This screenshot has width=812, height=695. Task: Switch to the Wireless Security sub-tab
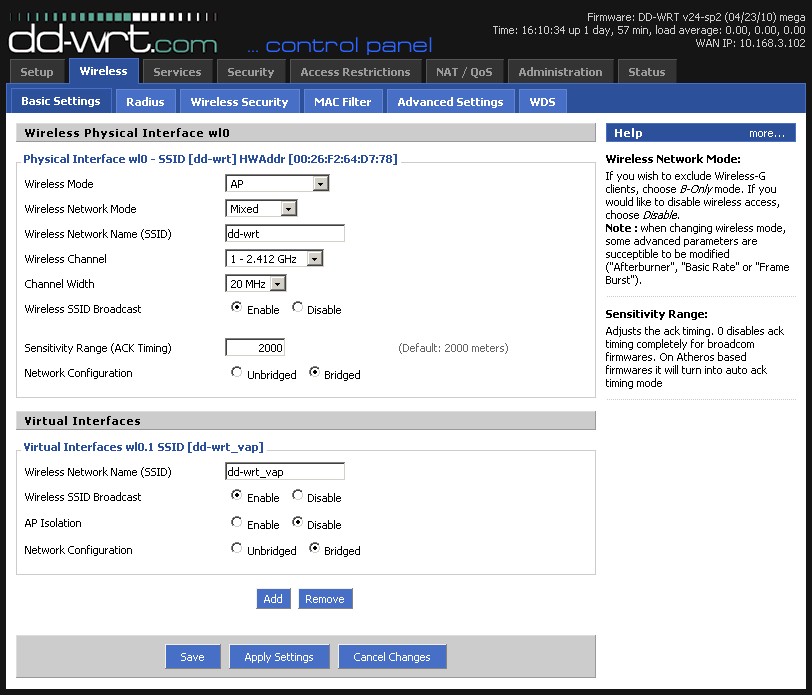click(x=239, y=102)
